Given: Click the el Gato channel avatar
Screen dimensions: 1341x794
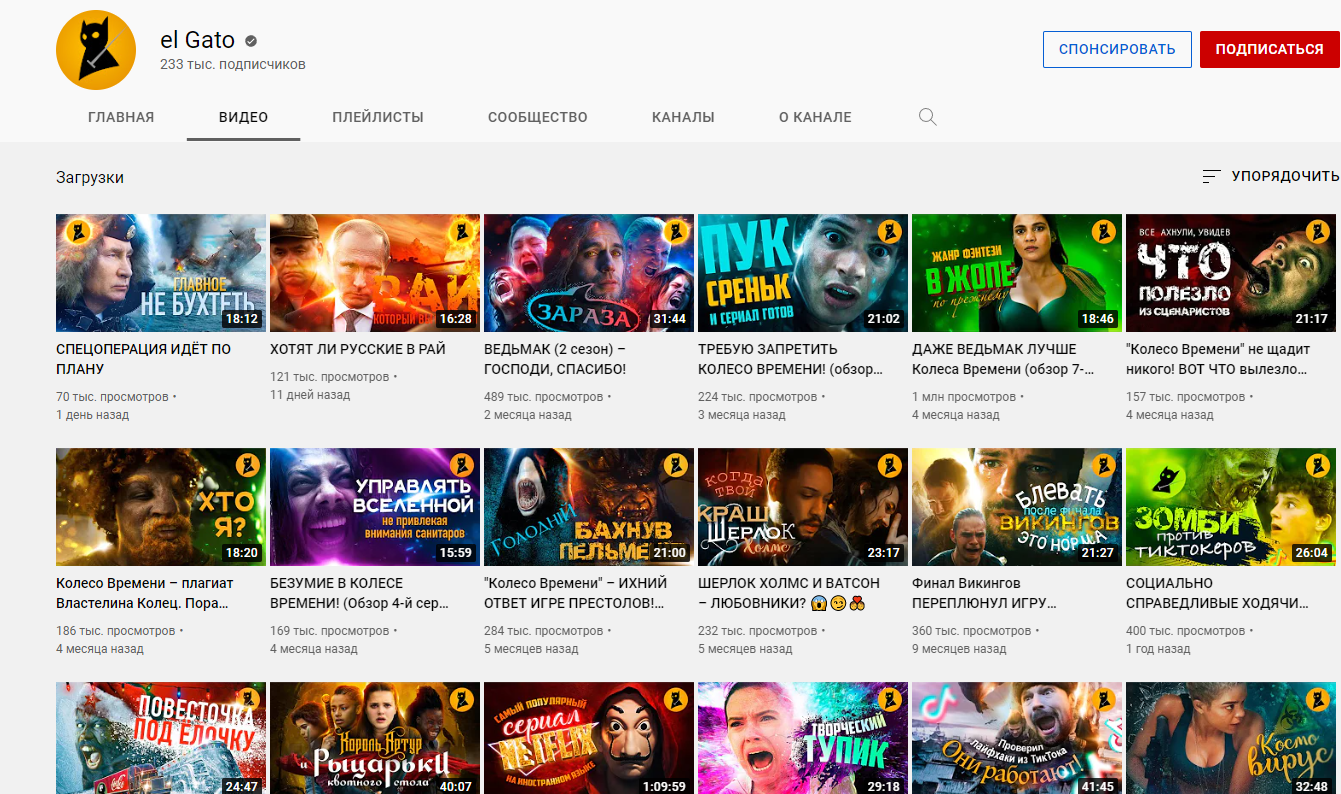Looking at the screenshot, I should [96, 49].
